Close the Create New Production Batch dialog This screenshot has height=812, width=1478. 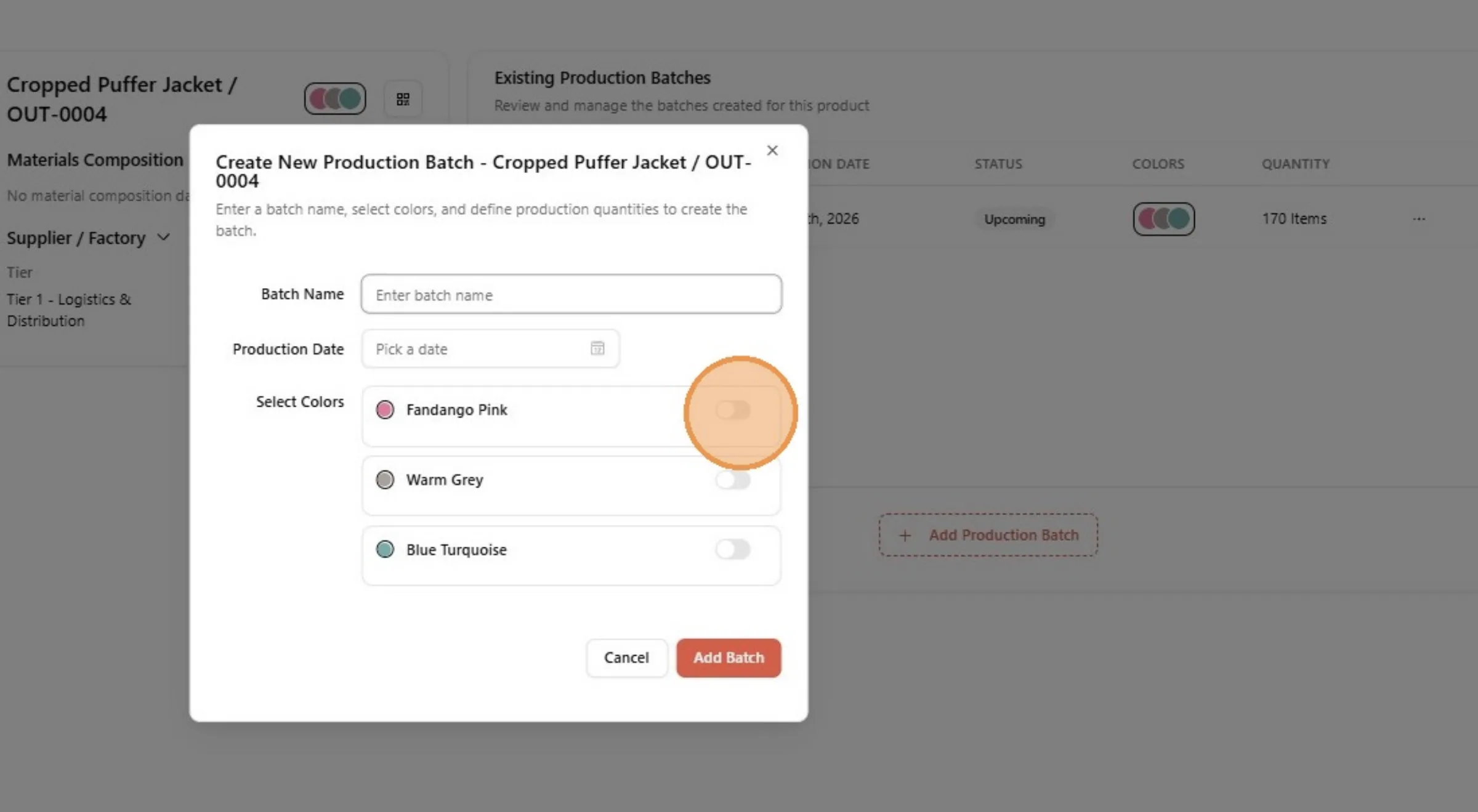(772, 151)
